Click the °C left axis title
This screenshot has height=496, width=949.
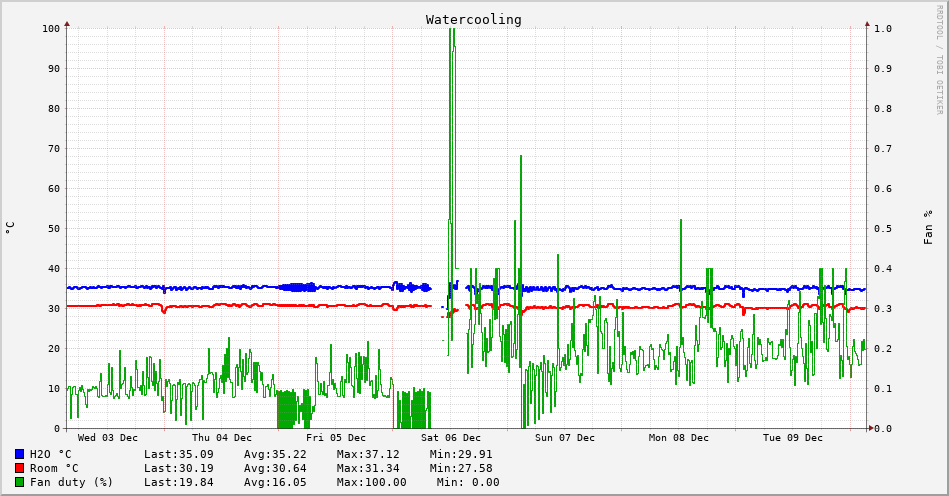(10, 227)
